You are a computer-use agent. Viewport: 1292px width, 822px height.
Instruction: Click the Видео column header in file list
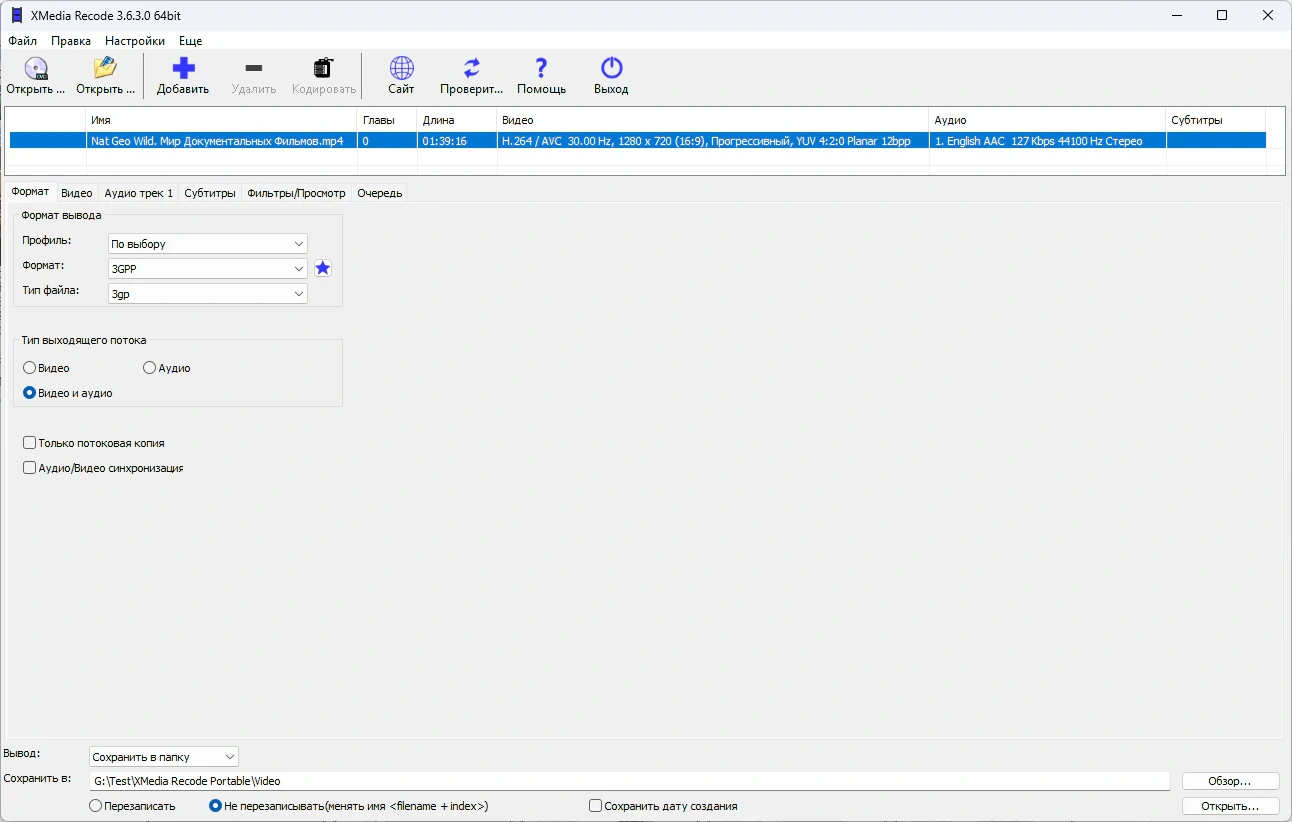[x=713, y=120]
